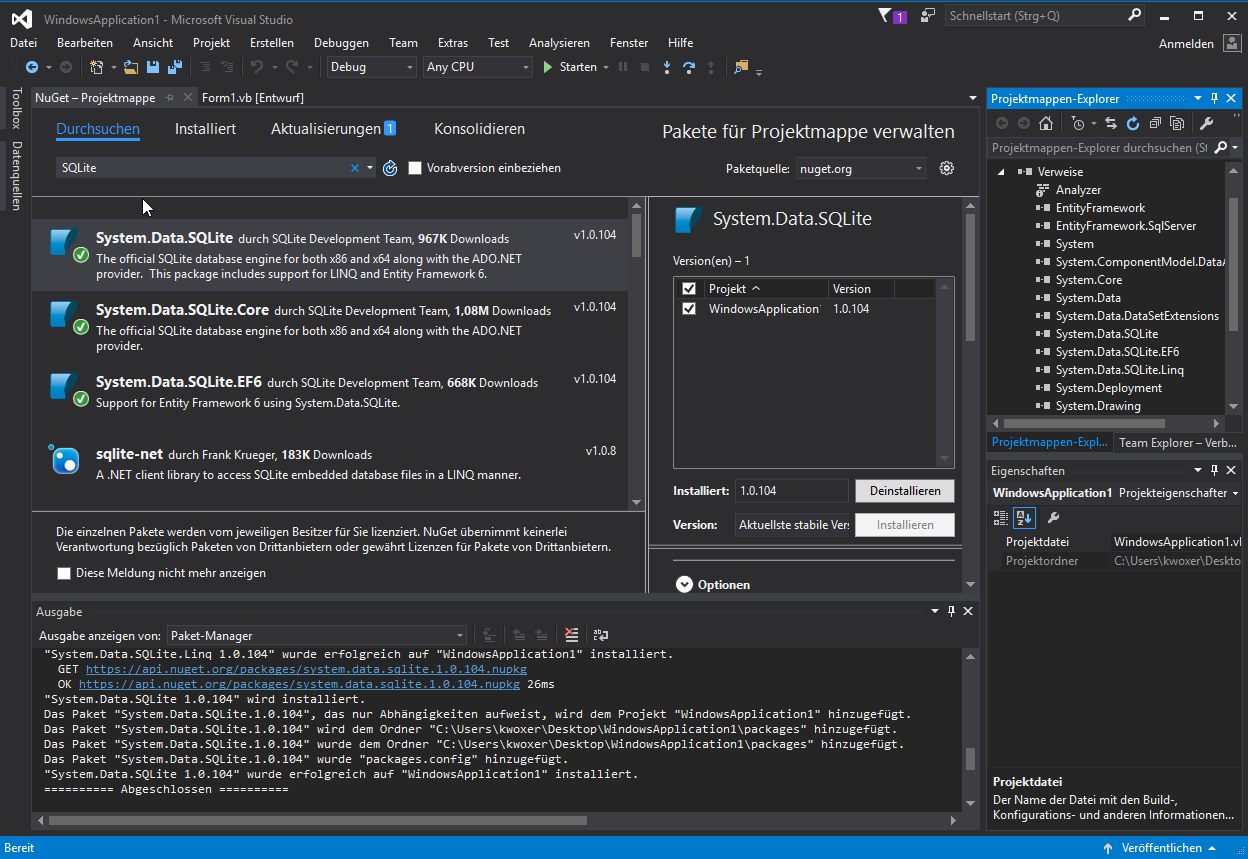This screenshot has width=1248, height=859.
Task: Click the Find in Files toolbar icon
Action: (x=741, y=67)
